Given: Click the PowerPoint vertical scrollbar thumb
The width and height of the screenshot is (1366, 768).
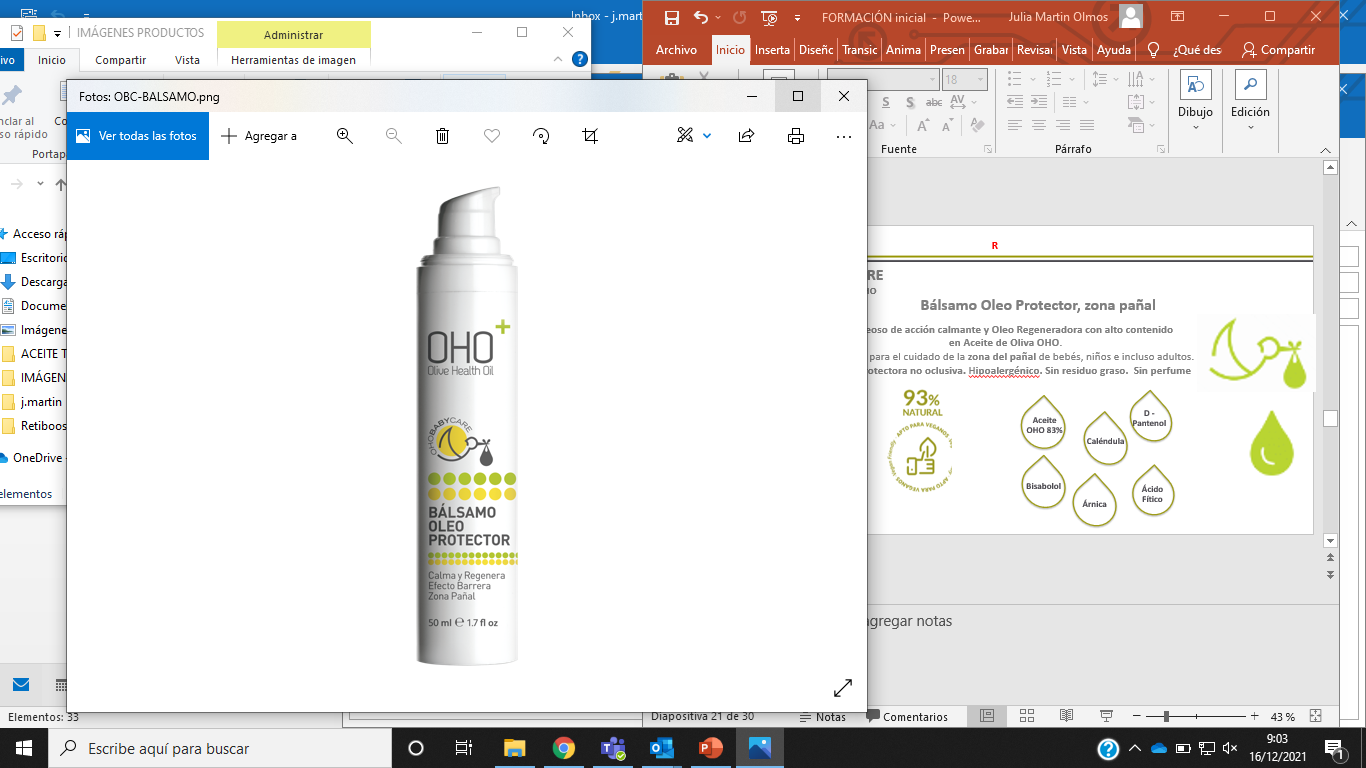Looking at the screenshot, I should [1330, 418].
